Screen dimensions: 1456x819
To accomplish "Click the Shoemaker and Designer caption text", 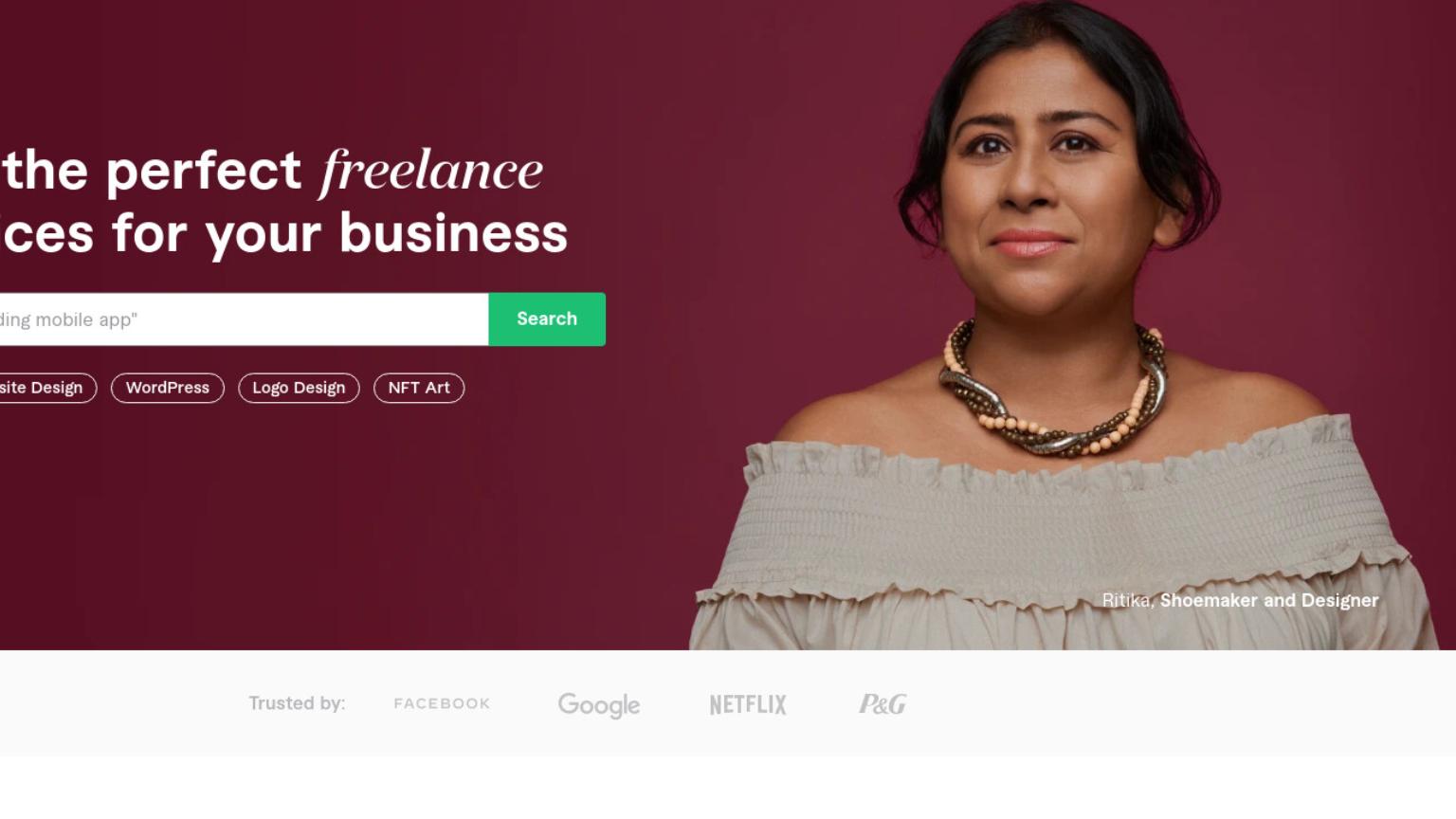I will click(1269, 600).
